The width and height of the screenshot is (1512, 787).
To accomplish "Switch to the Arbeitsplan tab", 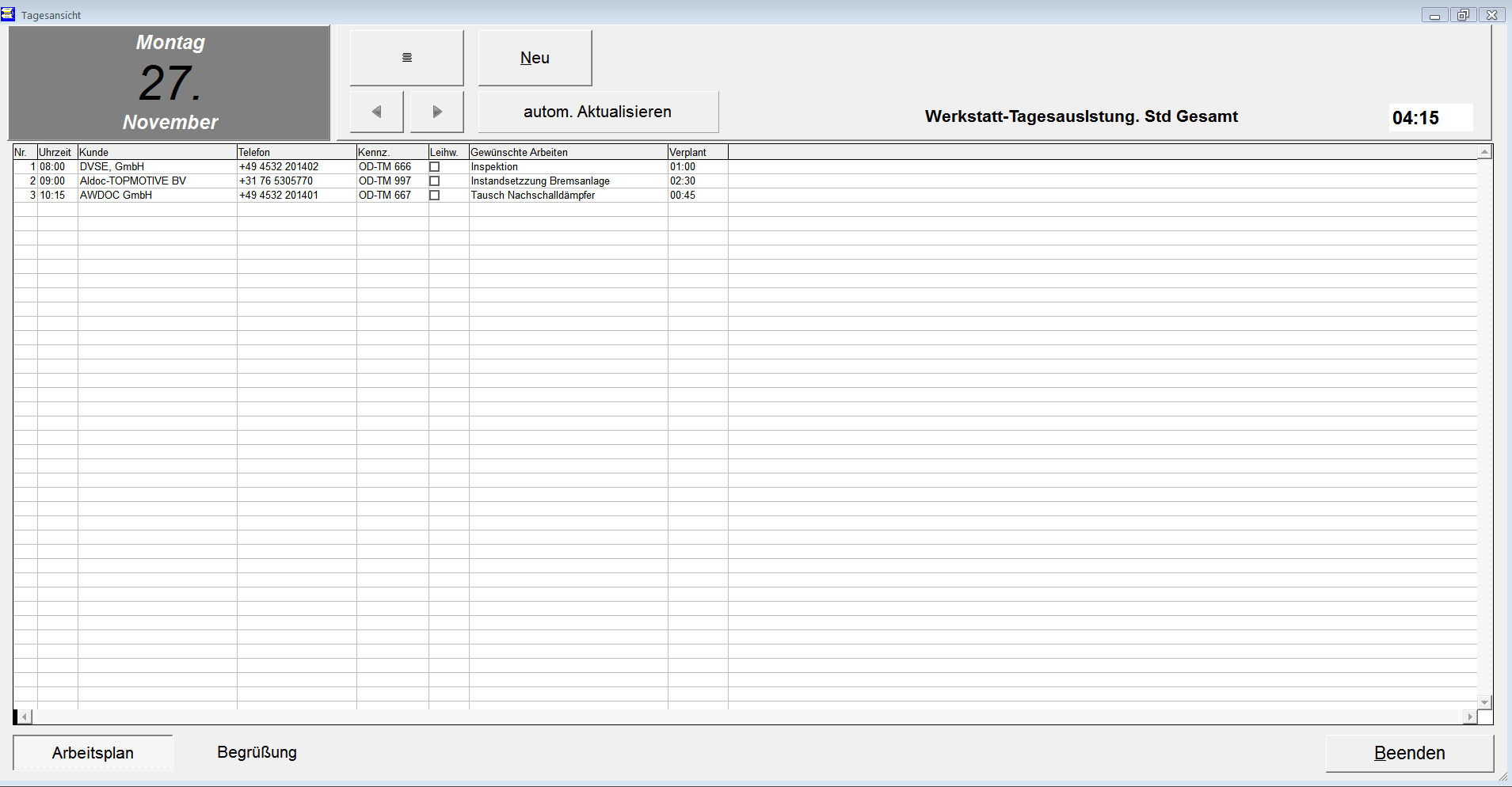I will [x=93, y=753].
